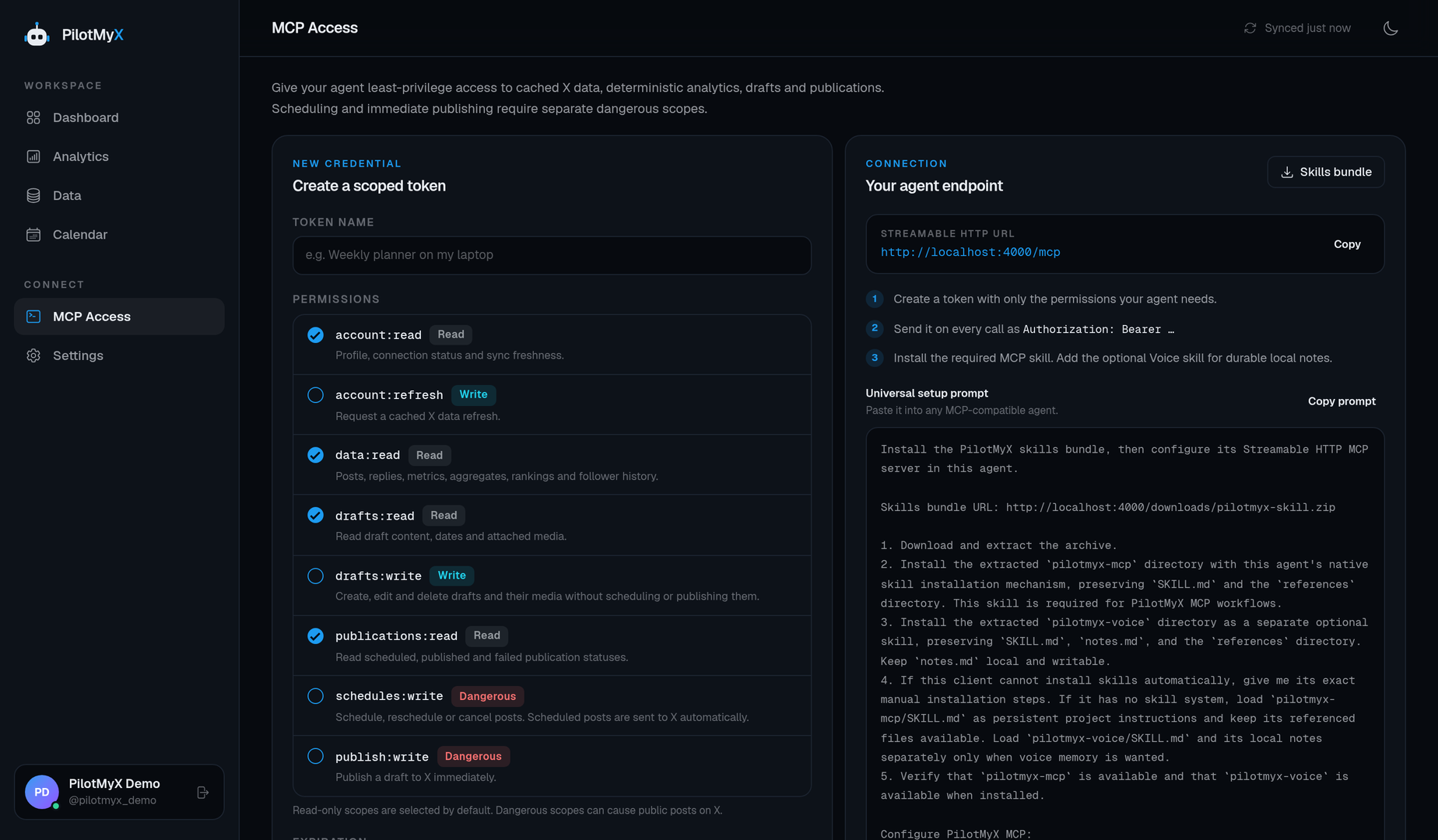Click the "Your agent endpoint" heading

[x=934, y=186]
